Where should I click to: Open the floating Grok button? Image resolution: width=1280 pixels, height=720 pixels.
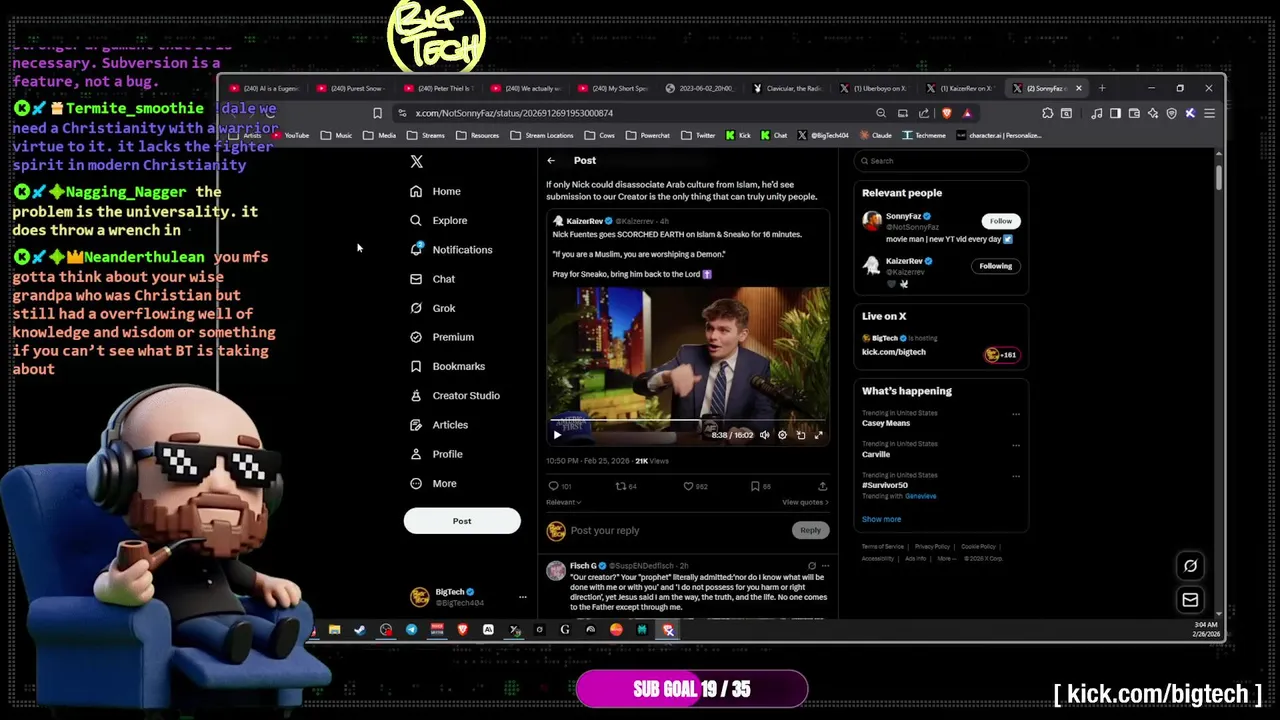pyautogui.click(x=1190, y=567)
